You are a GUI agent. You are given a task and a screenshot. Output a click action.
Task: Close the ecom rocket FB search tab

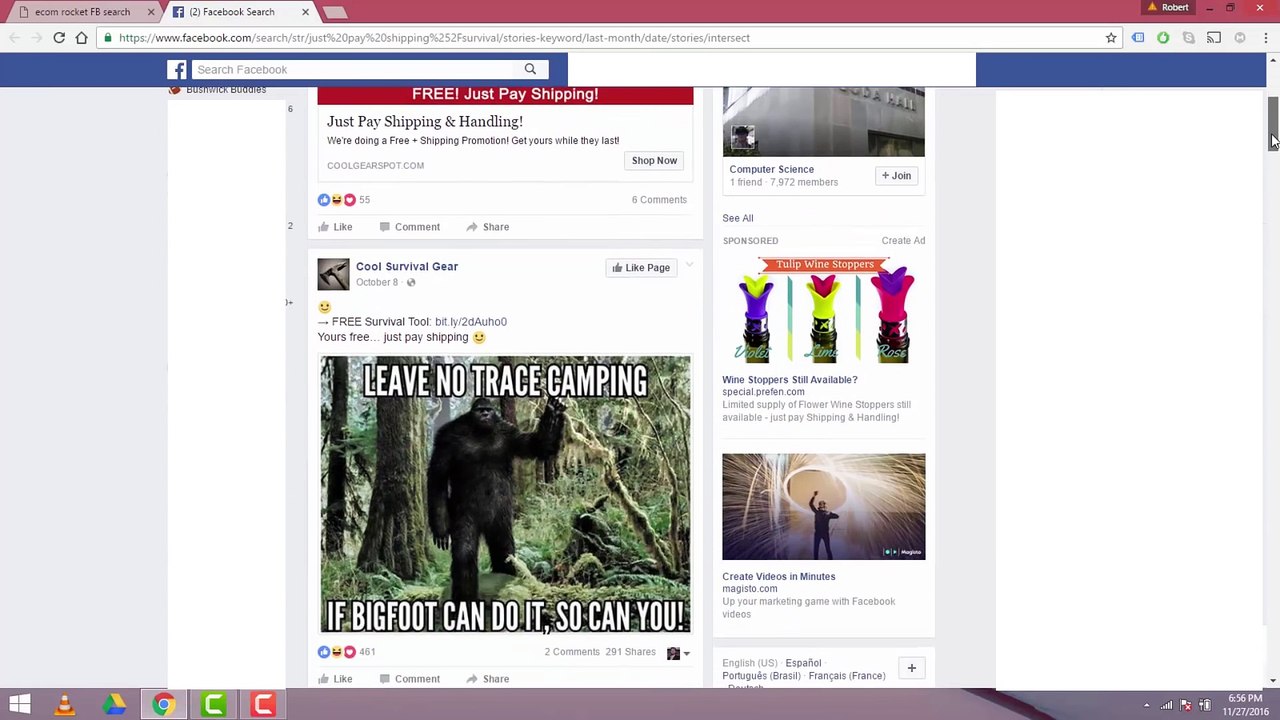(151, 12)
